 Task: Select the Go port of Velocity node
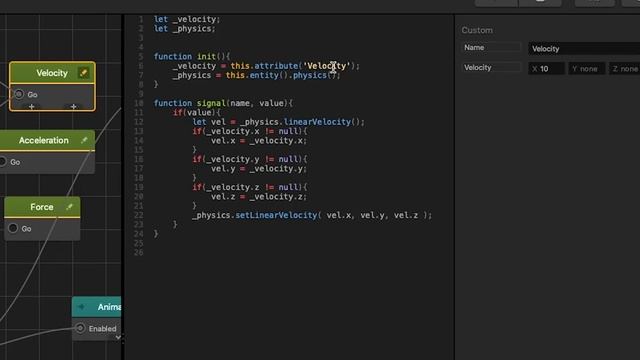pyautogui.click(x=19, y=94)
